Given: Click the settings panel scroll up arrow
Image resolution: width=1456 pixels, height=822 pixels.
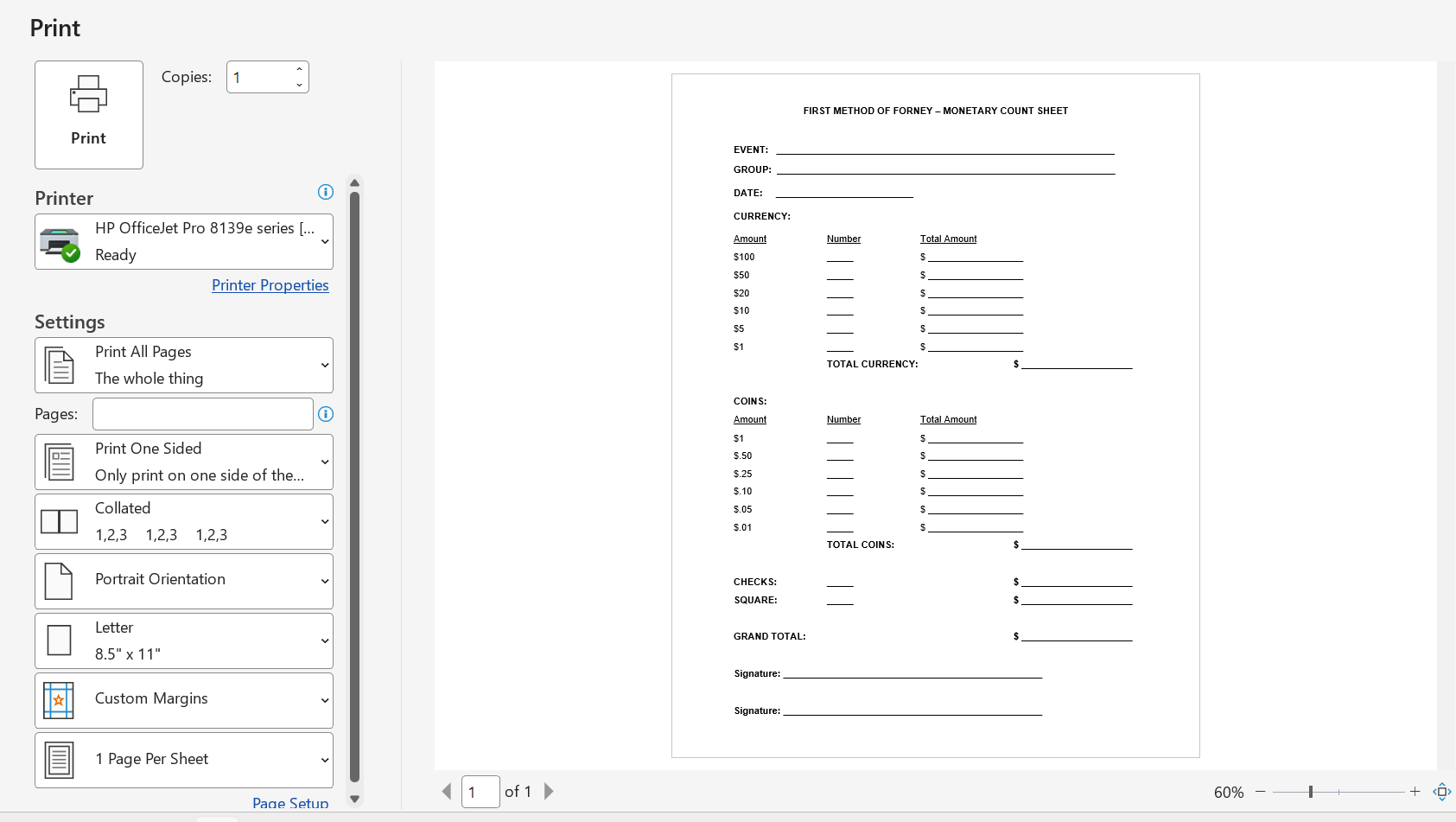Looking at the screenshot, I should pyautogui.click(x=354, y=183).
